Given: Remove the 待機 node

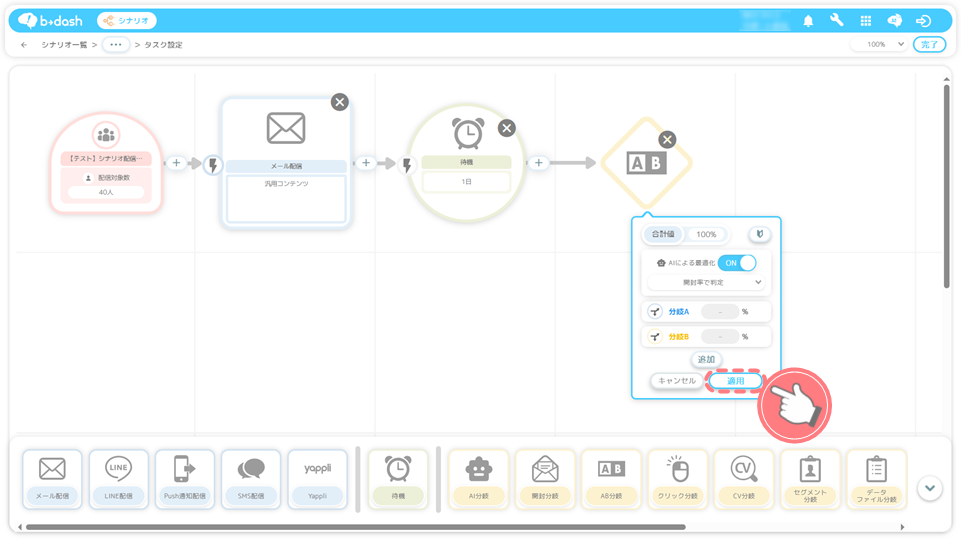Looking at the screenshot, I should tap(506, 128).
